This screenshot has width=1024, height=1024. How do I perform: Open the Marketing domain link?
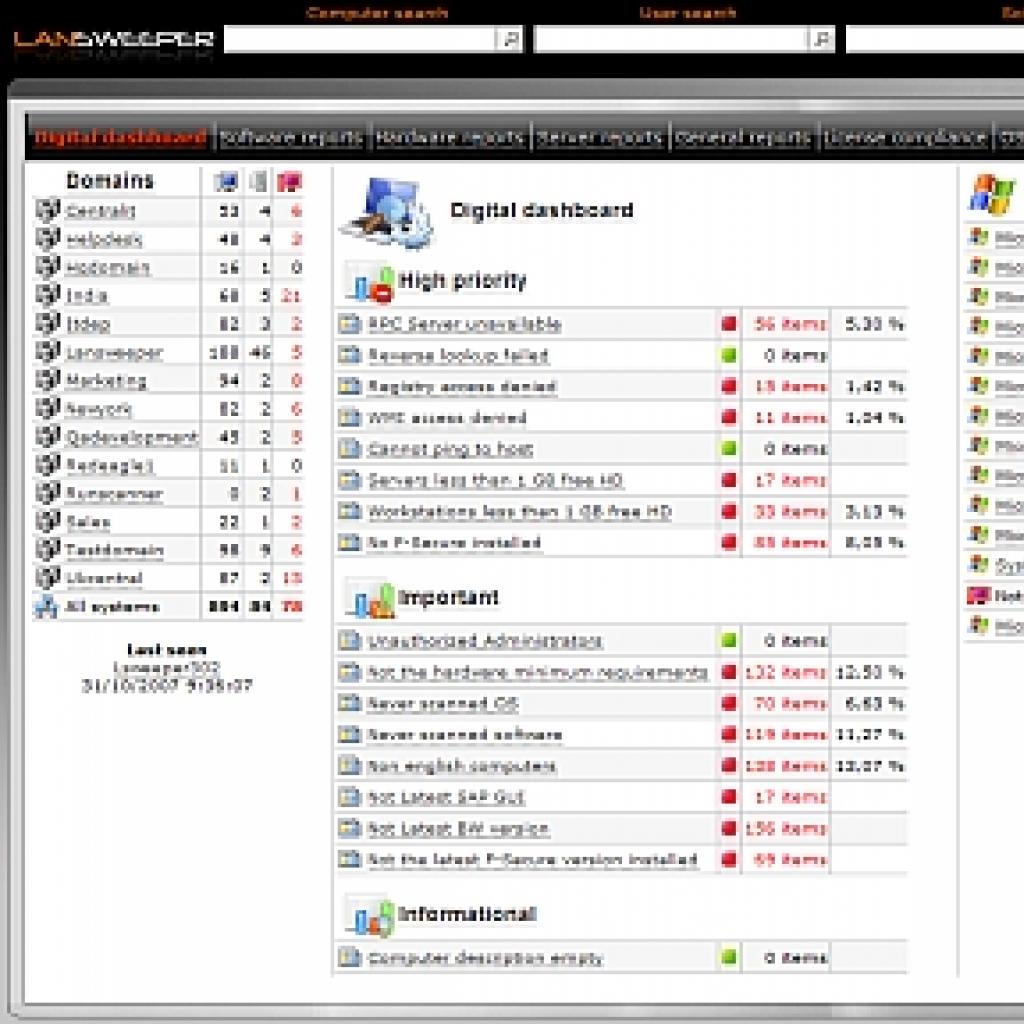point(106,380)
